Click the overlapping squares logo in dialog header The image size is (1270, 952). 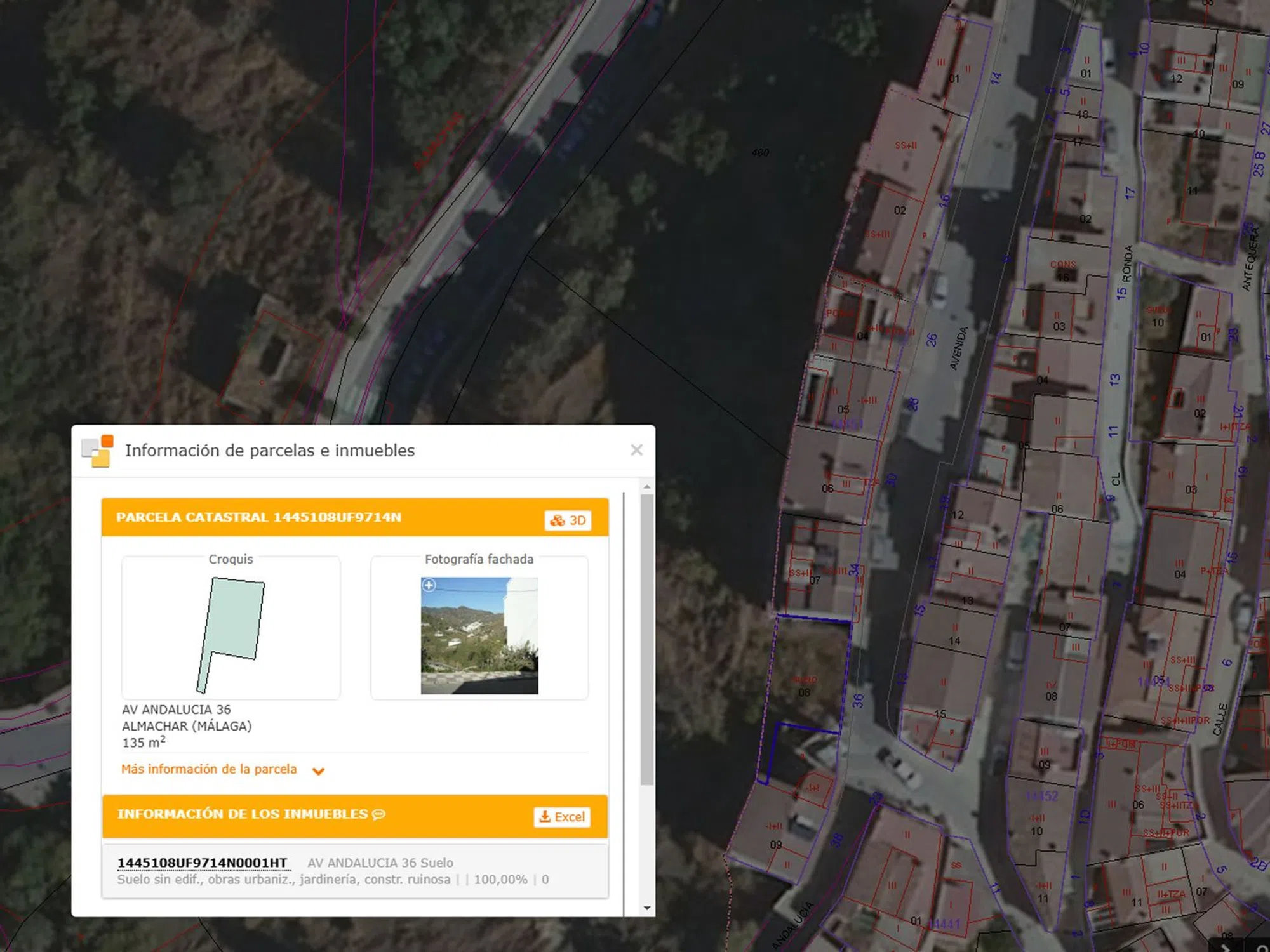(x=98, y=451)
